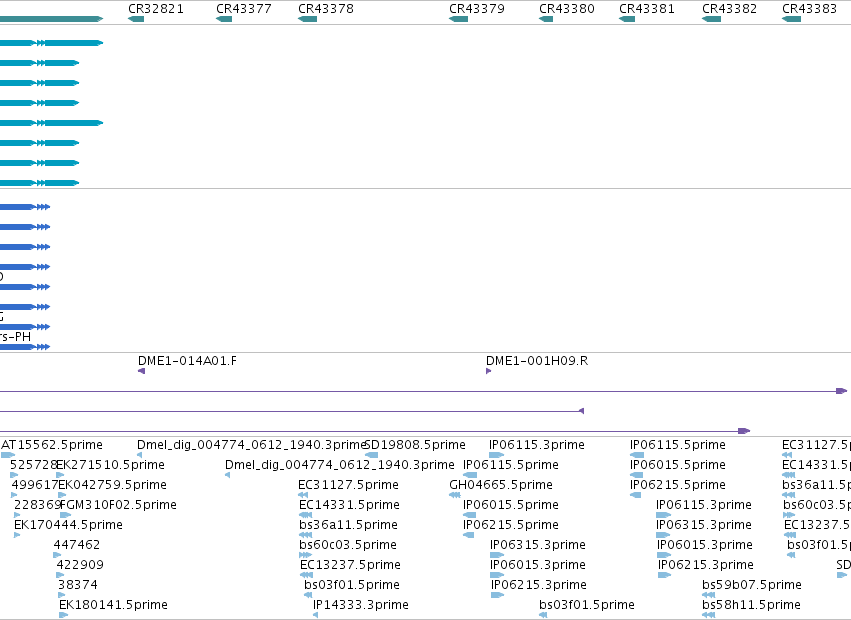The height and width of the screenshot is (620, 851).
Task: Click the purple span ending with left arrowhead
Action: coord(291,411)
